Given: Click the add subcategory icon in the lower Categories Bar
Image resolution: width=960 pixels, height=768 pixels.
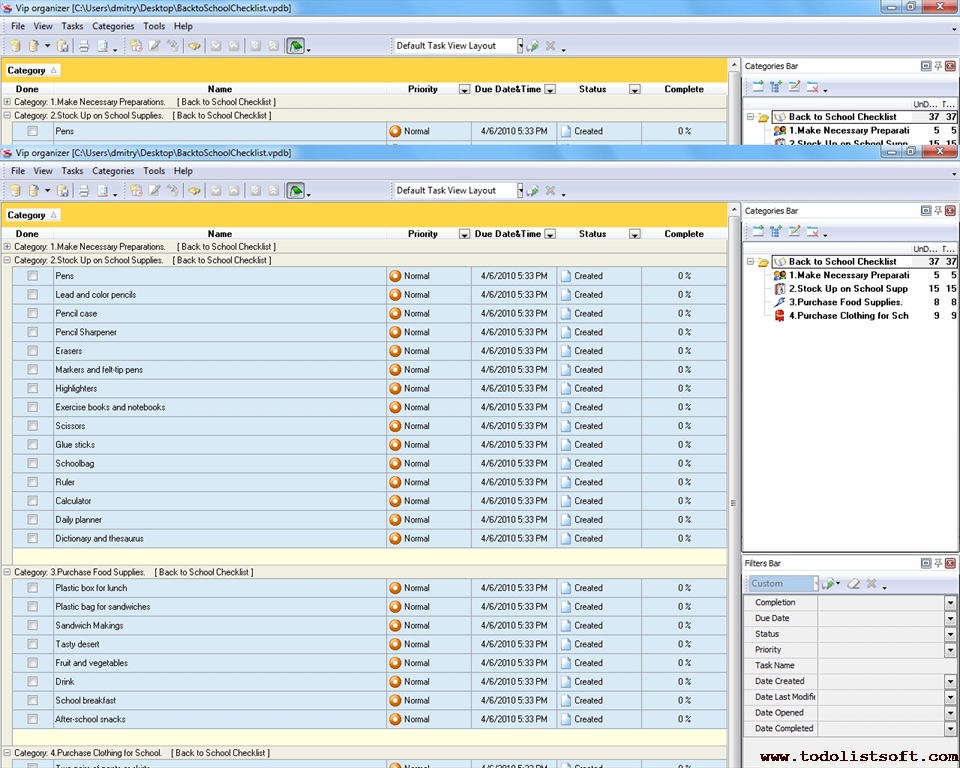Looking at the screenshot, I should [776, 232].
